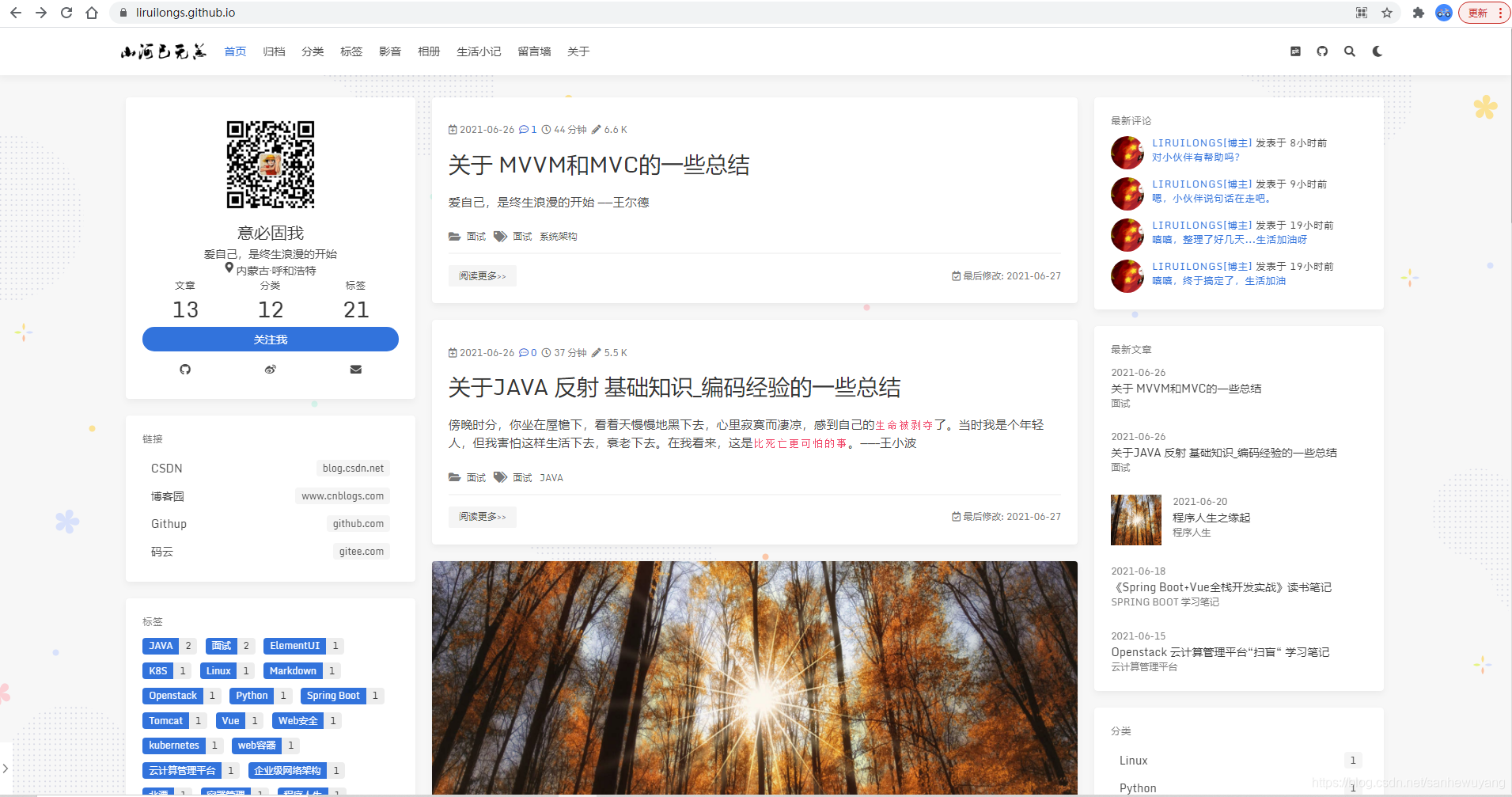Click the Weibo icon in the profile card
This screenshot has height=797, width=1512.
point(270,369)
